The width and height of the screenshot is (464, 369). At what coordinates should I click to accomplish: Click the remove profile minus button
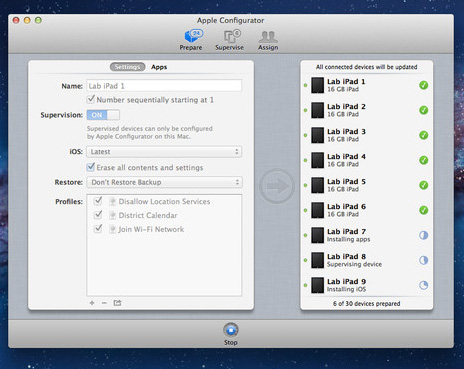tap(104, 303)
